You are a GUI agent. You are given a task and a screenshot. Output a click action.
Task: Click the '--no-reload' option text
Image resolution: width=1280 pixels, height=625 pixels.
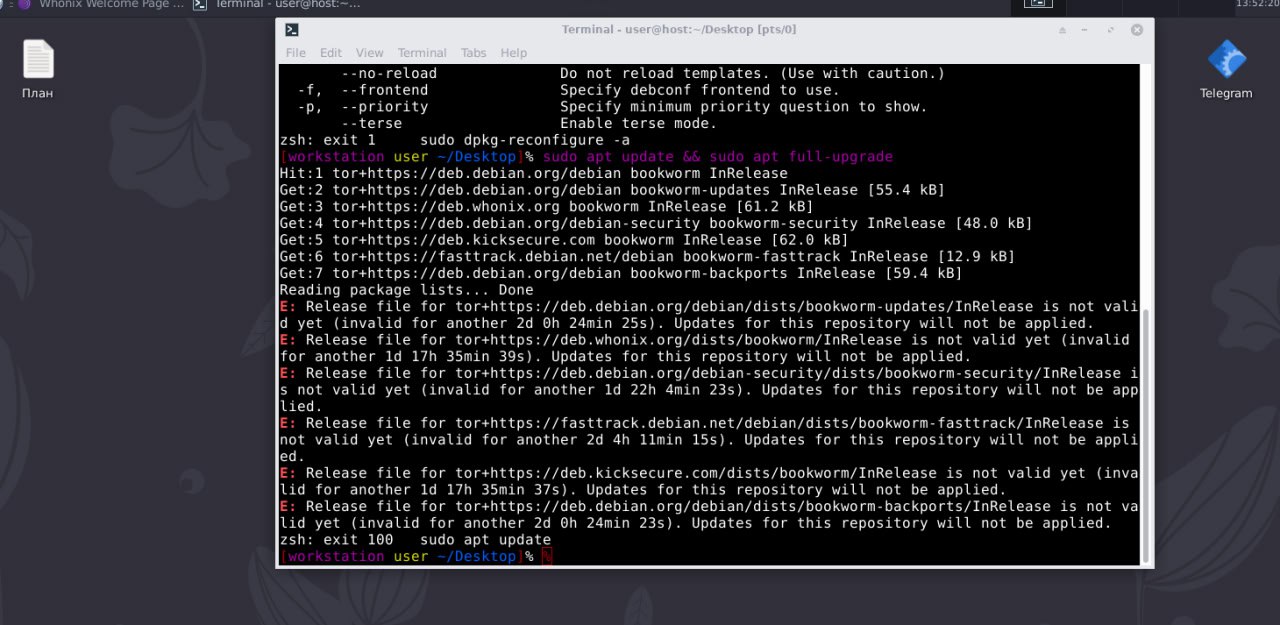(x=389, y=73)
